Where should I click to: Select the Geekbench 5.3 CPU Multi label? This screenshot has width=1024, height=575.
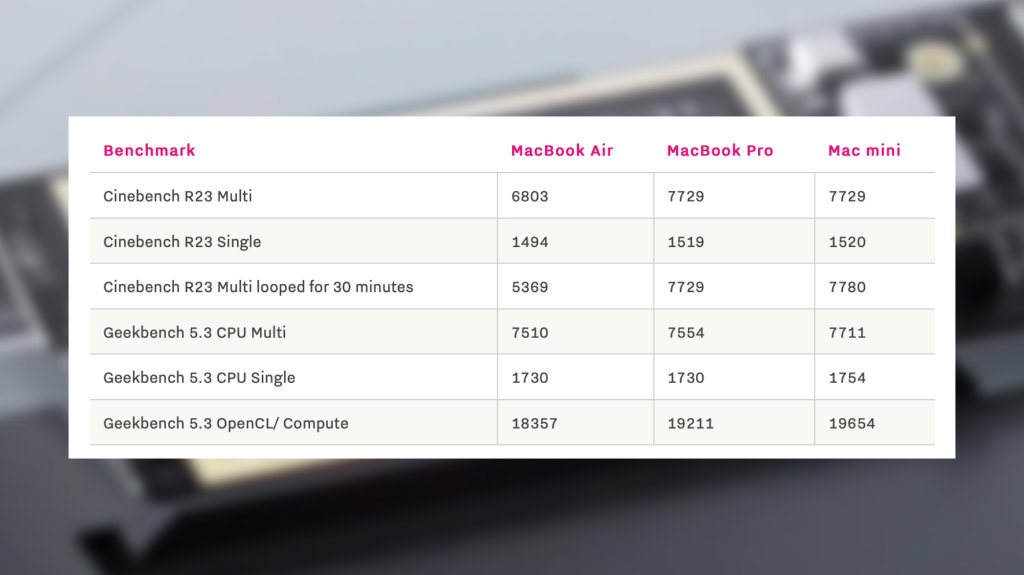click(x=194, y=332)
